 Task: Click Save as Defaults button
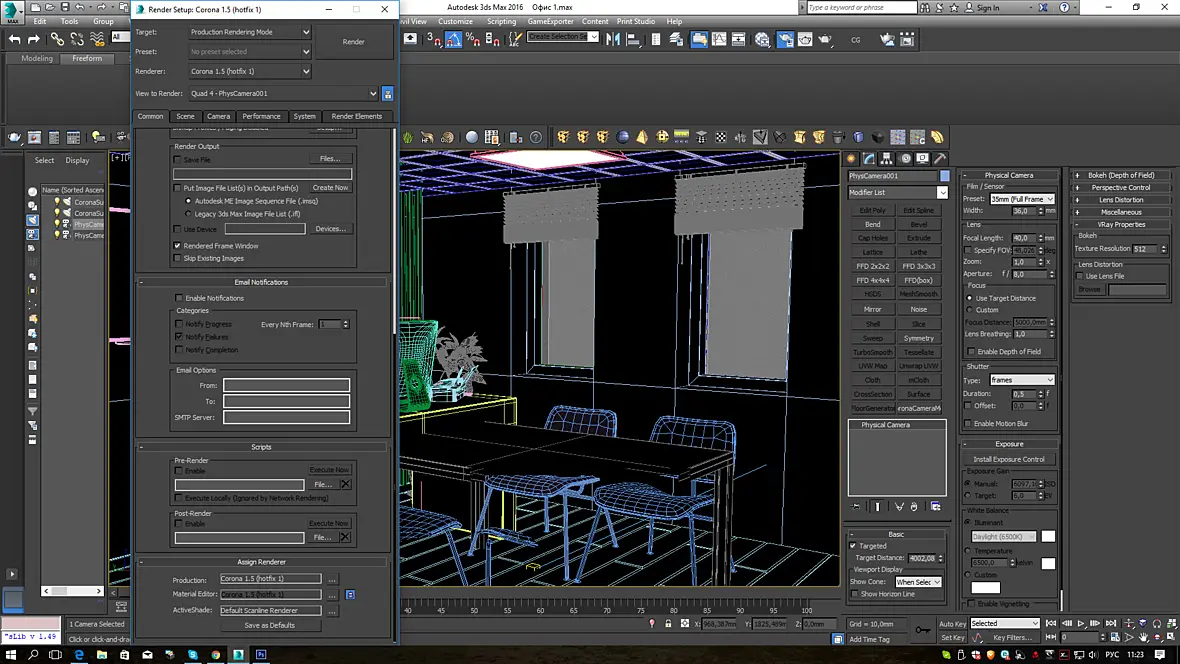(x=269, y=626)
